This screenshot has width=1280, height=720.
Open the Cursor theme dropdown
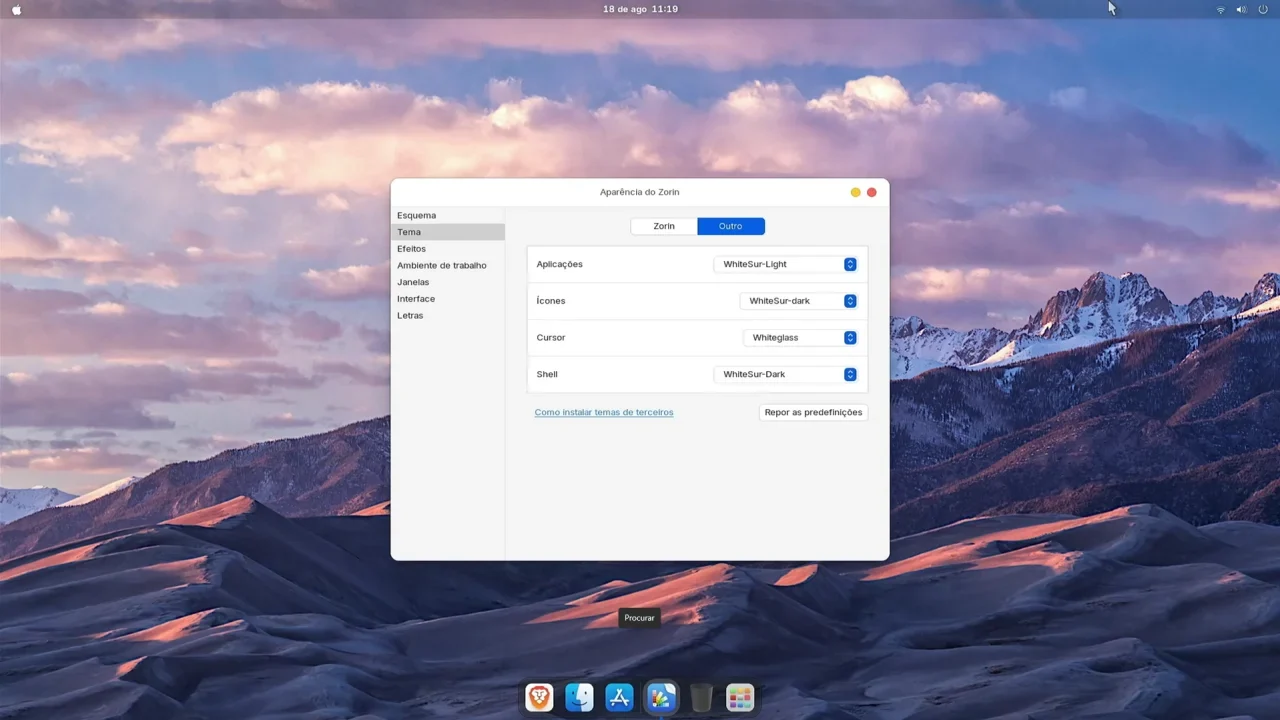[x=800, y=338]
